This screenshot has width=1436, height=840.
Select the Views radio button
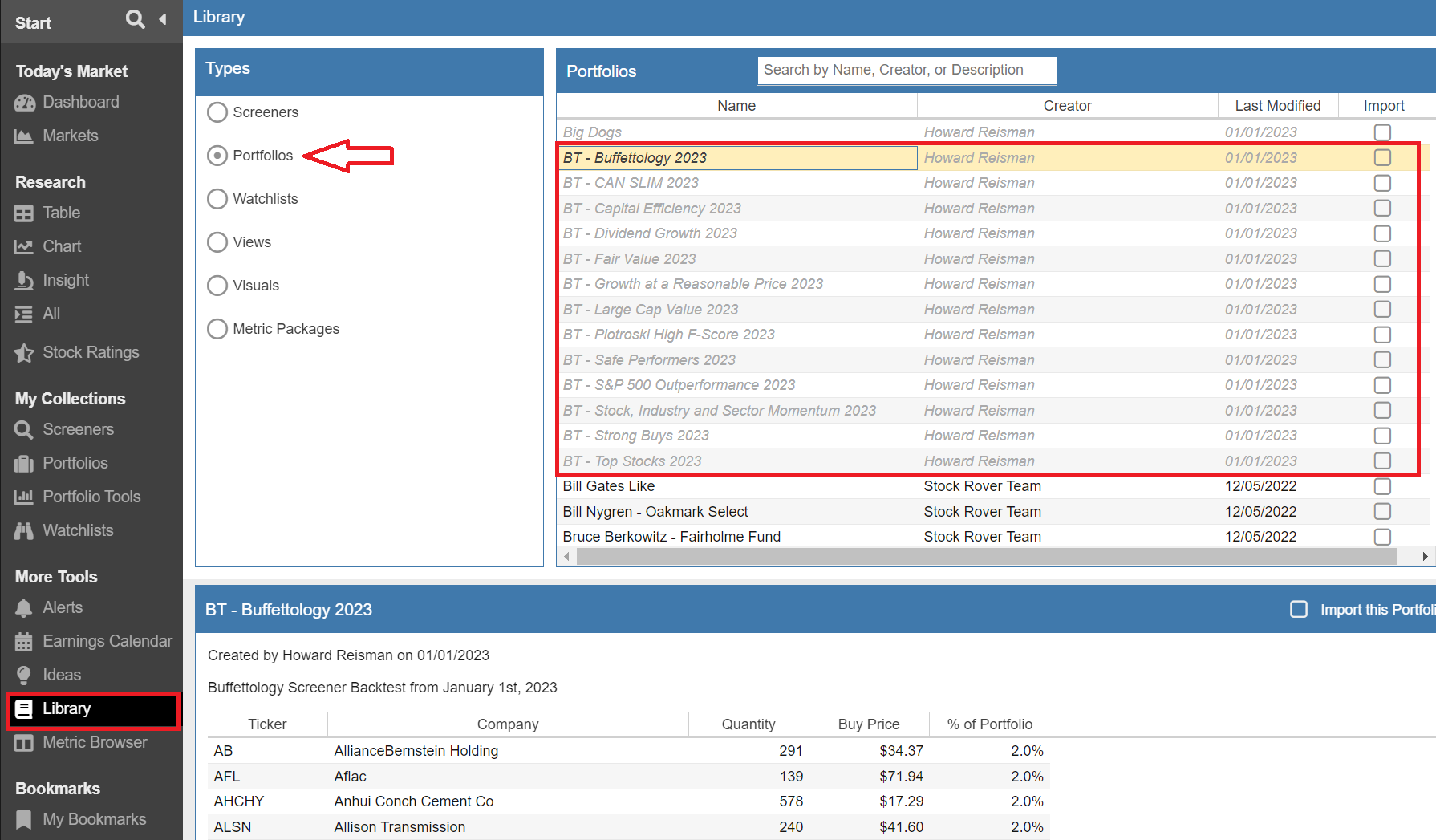tap(217, 242)
